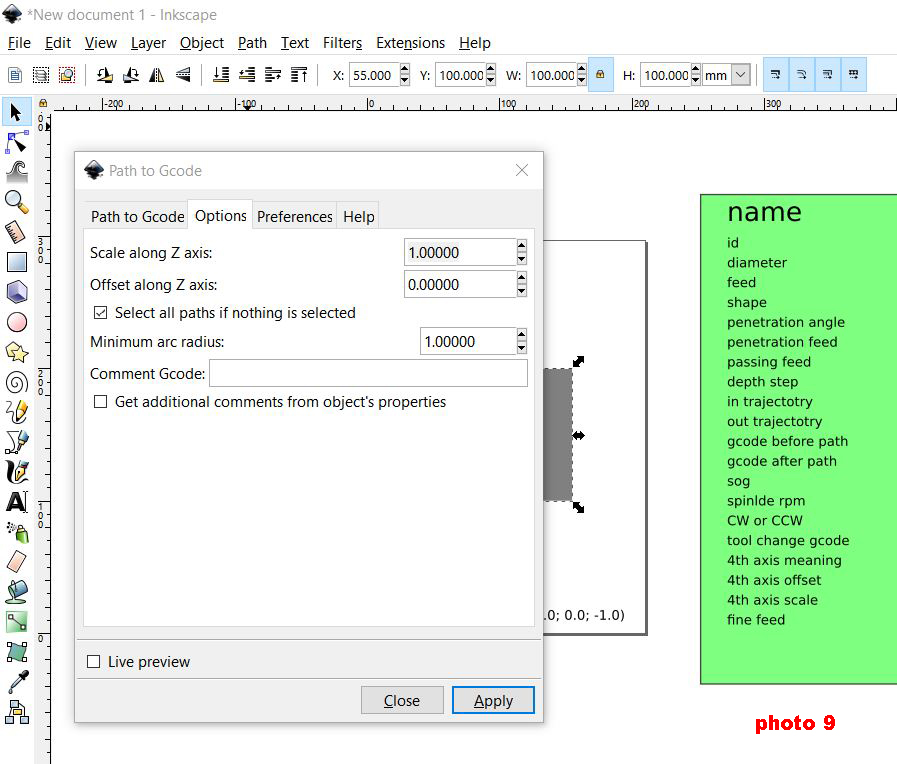
Task: Open the mm units dropdown
Action: [x=741, y=75]
